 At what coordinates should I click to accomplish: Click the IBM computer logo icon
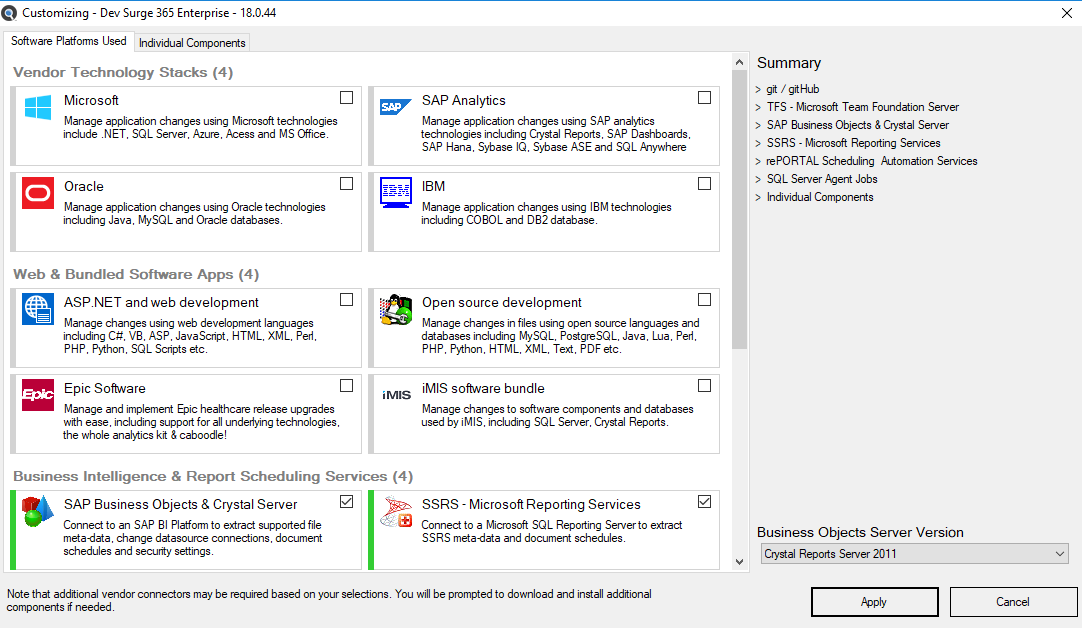(x=395, y=193)
